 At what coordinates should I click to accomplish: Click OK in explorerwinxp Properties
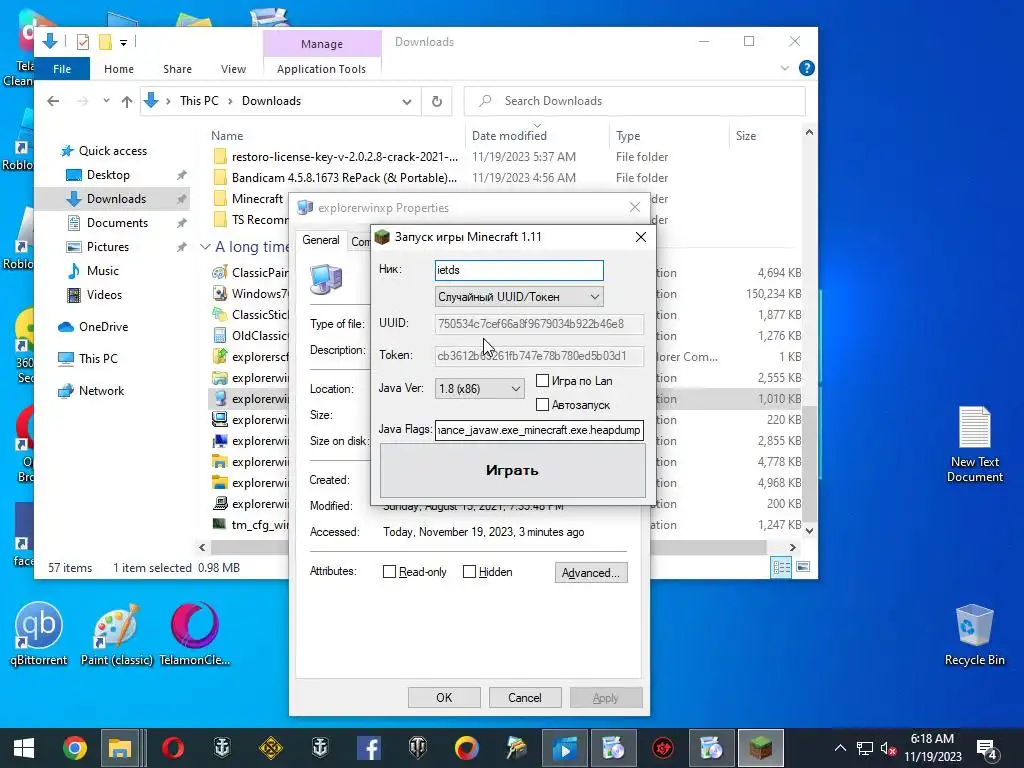coord(444,697)
